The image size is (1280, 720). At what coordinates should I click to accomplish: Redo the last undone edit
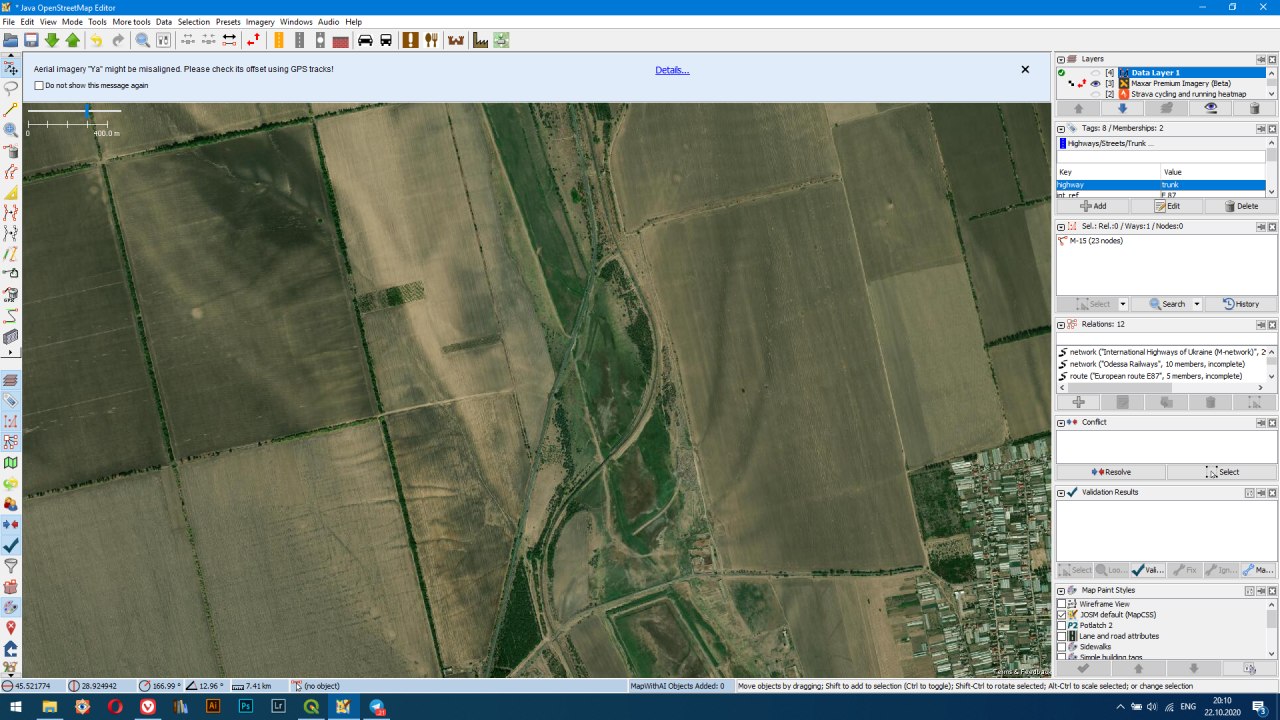(118, 40)
